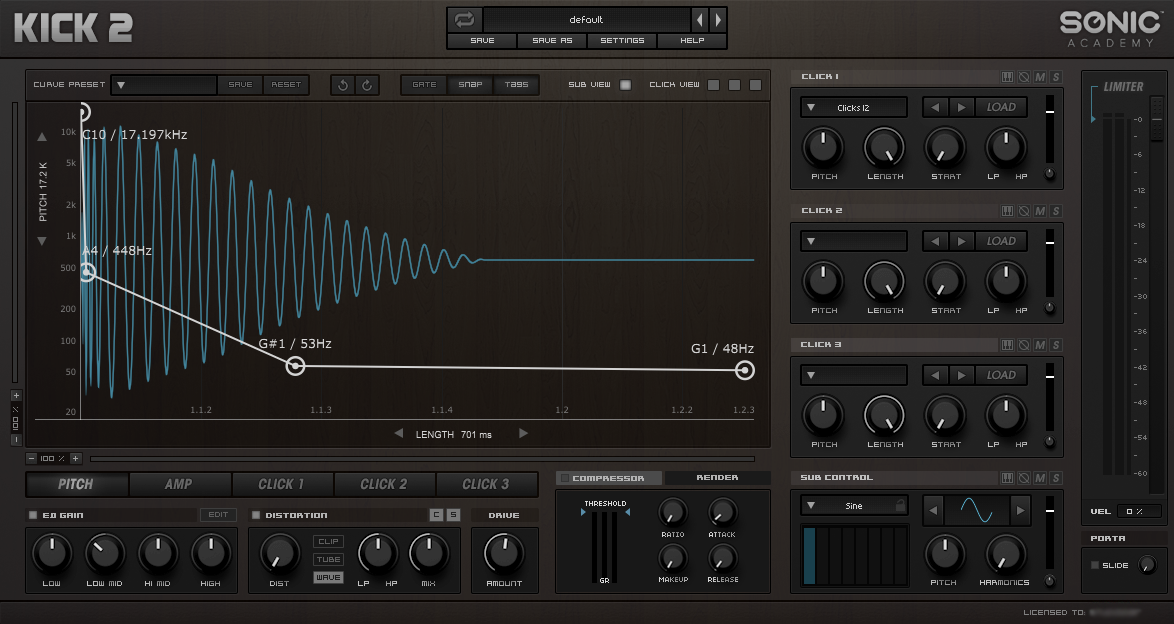This screenshot has width=1174, height=624.
Task: Click the Limiter threshold slider handle
Action: click(x=1157, y=119)
